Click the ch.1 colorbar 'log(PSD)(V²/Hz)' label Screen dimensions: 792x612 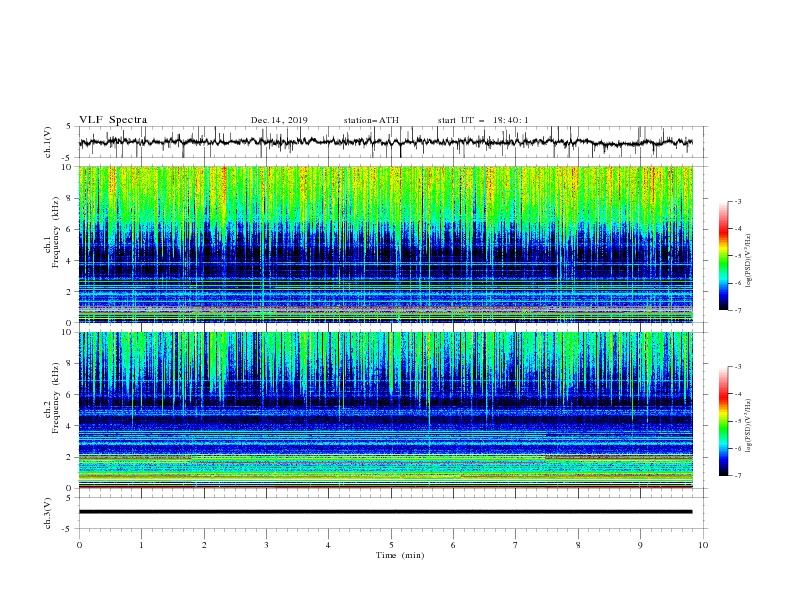(x=749, y=261)
